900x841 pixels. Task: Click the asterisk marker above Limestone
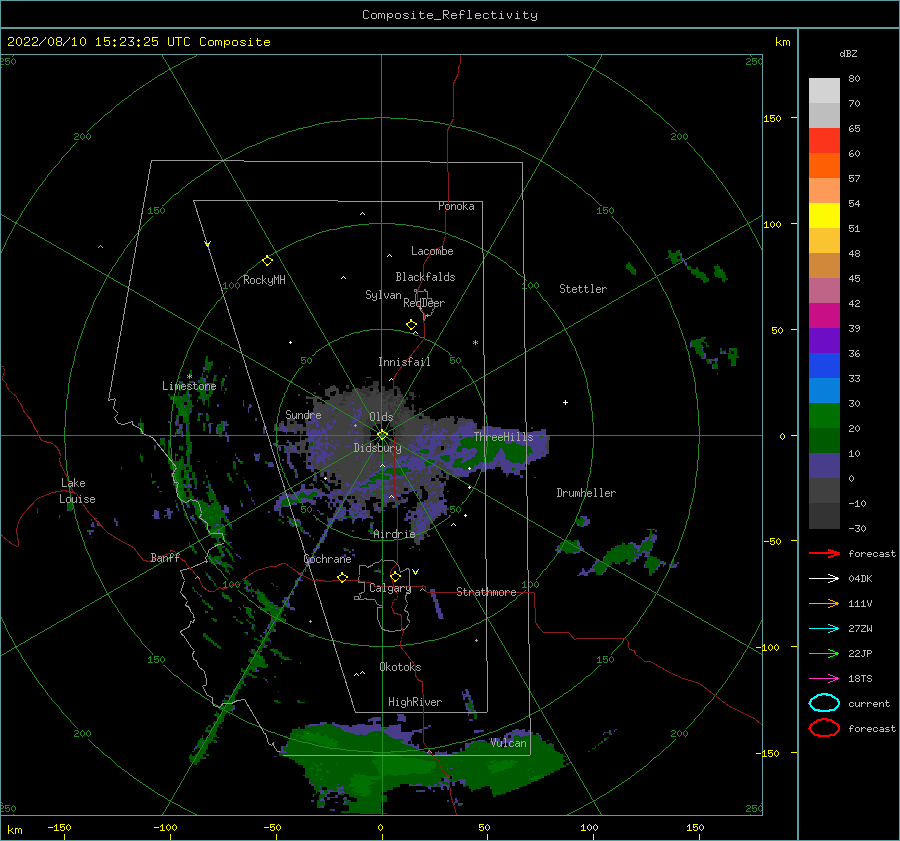tap(189, 377)
